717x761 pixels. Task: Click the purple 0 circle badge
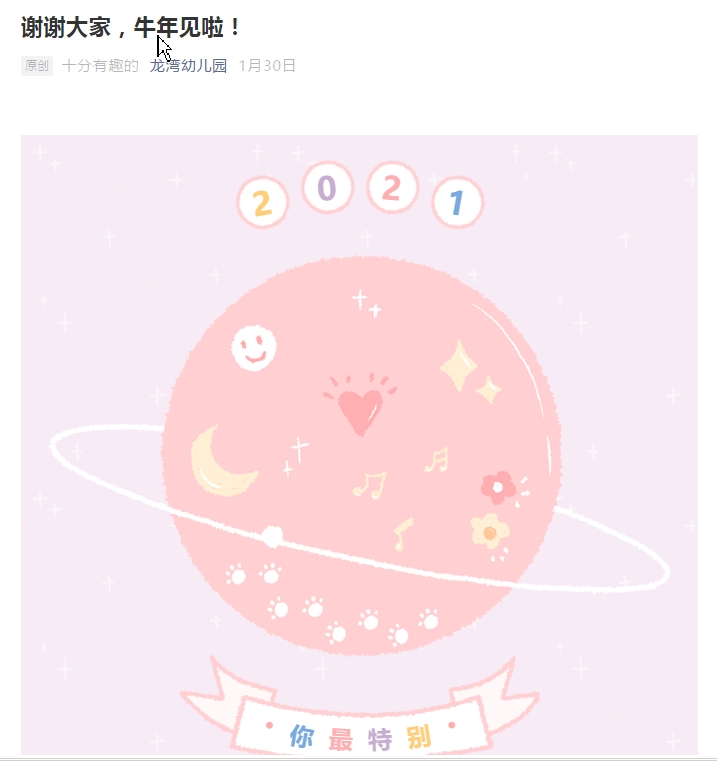click(x=327, y=188)
